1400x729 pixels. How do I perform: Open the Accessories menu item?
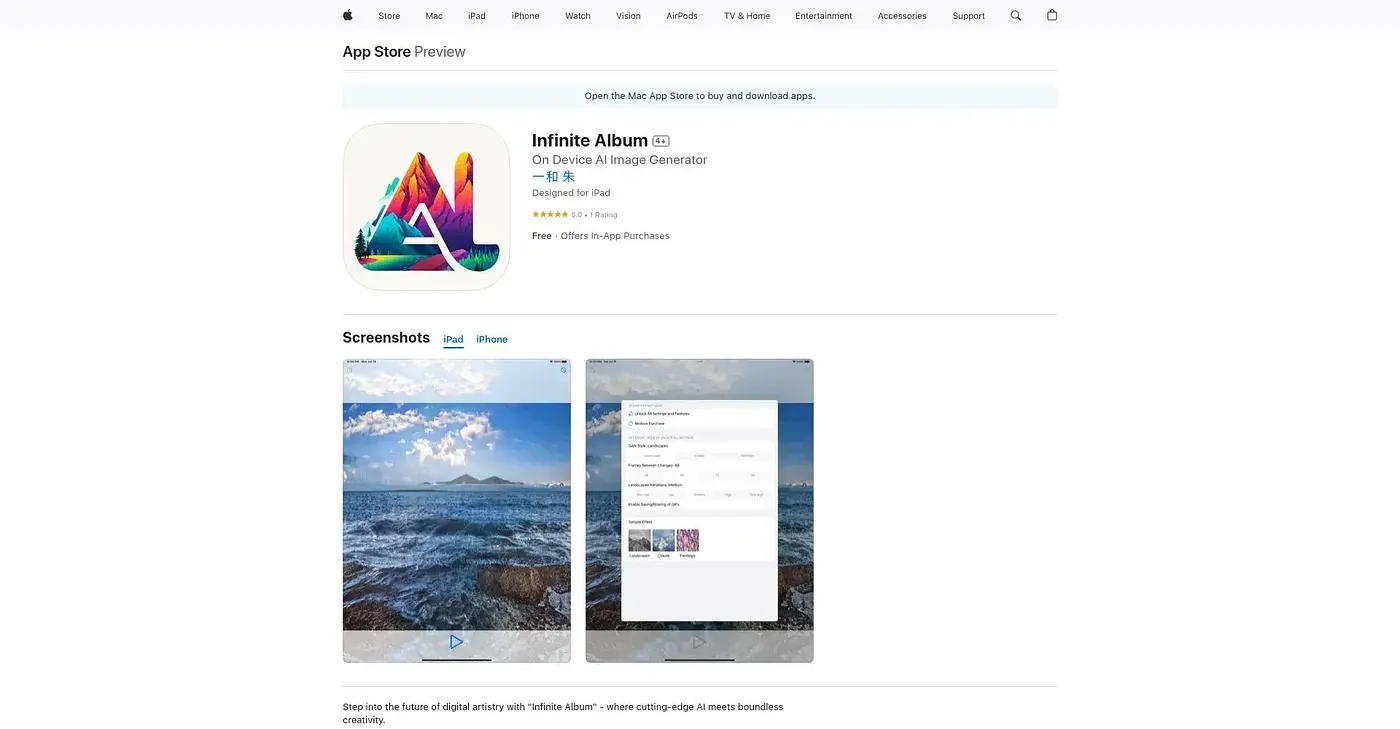tap(902, 16)
